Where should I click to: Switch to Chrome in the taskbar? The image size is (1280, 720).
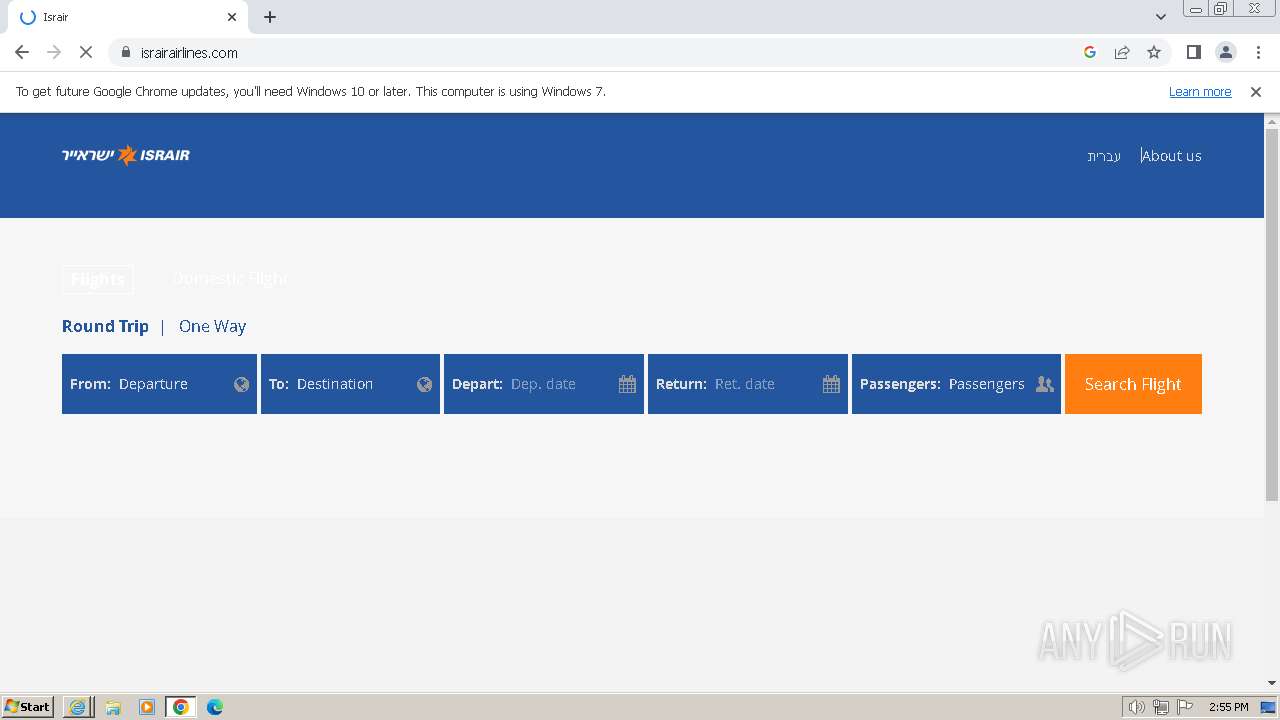click(x=181, y=707)
